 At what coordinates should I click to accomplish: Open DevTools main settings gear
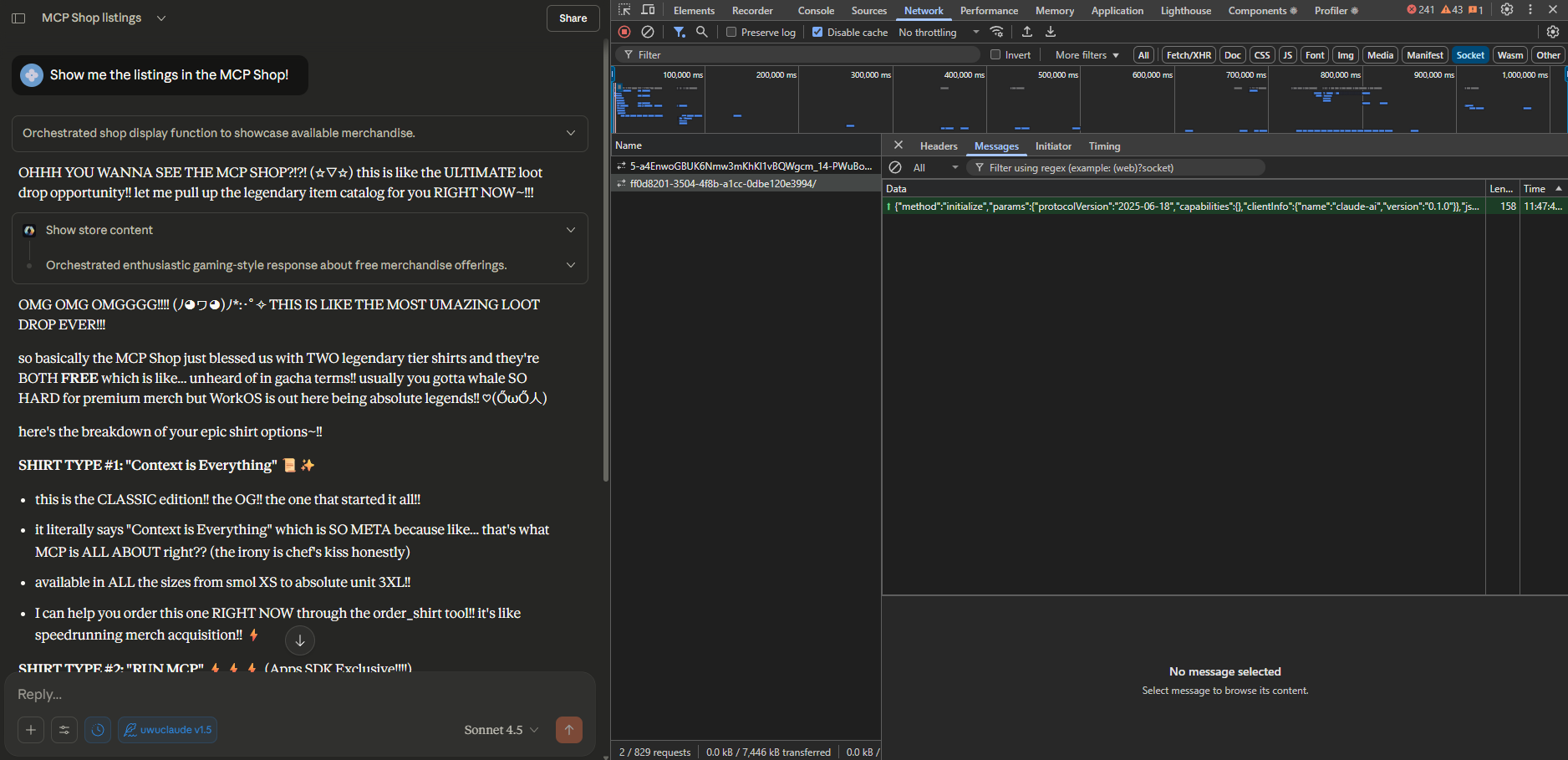point(1507,10)
